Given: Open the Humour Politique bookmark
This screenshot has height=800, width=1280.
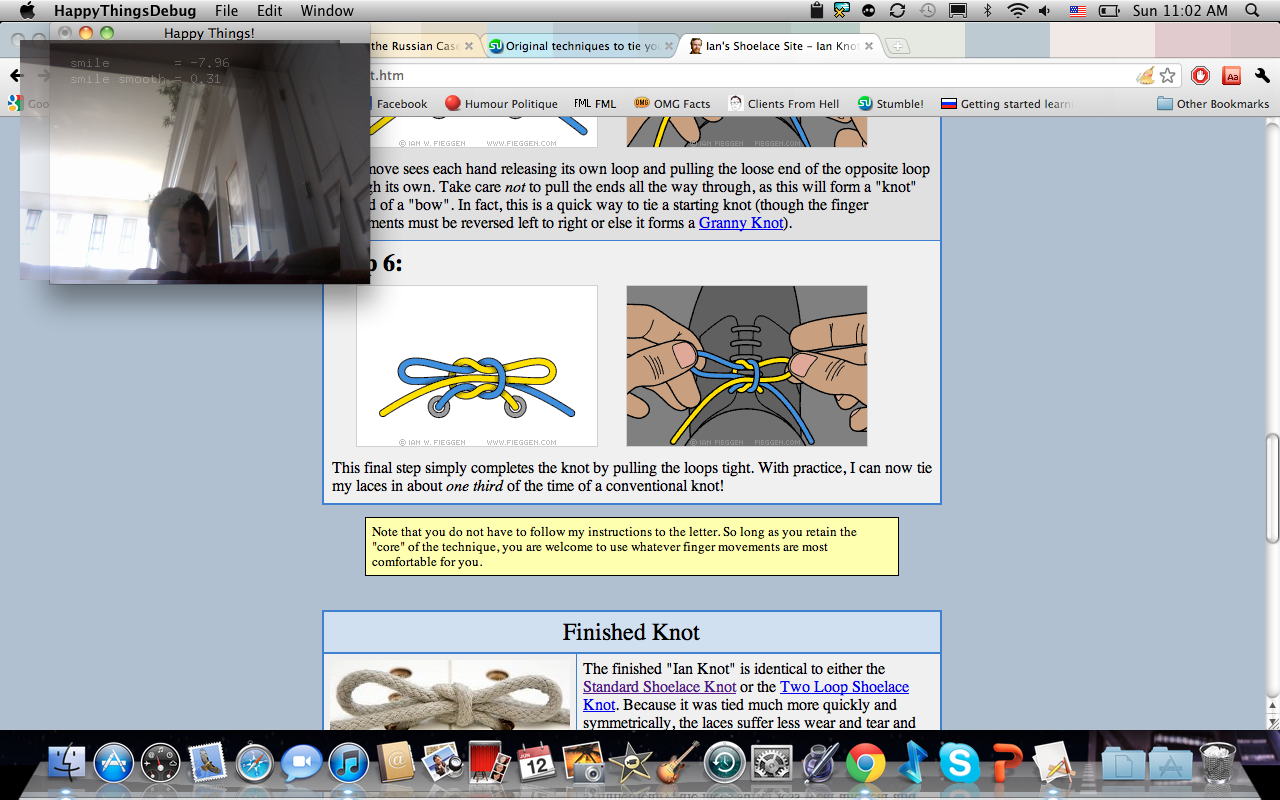Looking at the screenshot, I should (501, 103).
